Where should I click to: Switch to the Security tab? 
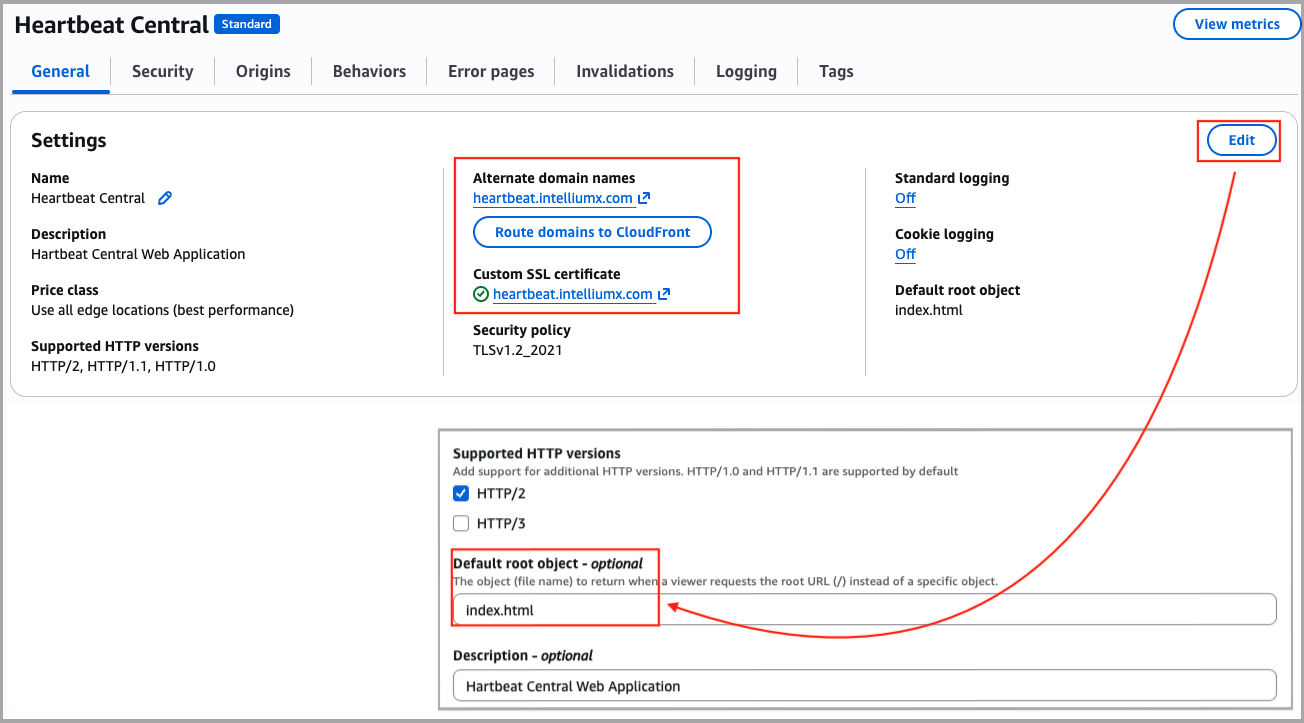click(x=162, y=71)
